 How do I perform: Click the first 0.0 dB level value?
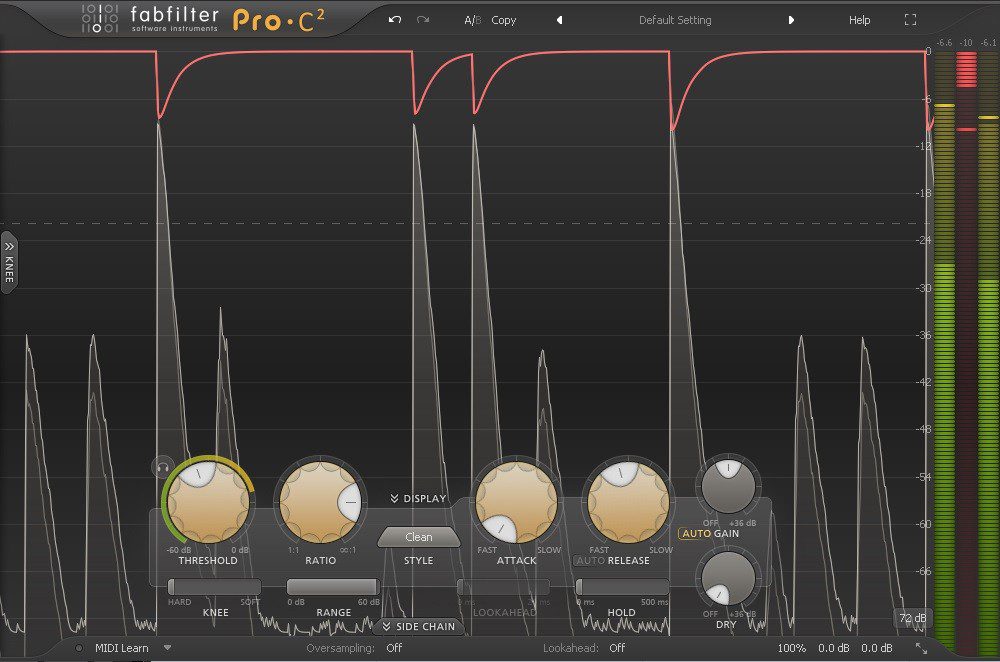834,648
